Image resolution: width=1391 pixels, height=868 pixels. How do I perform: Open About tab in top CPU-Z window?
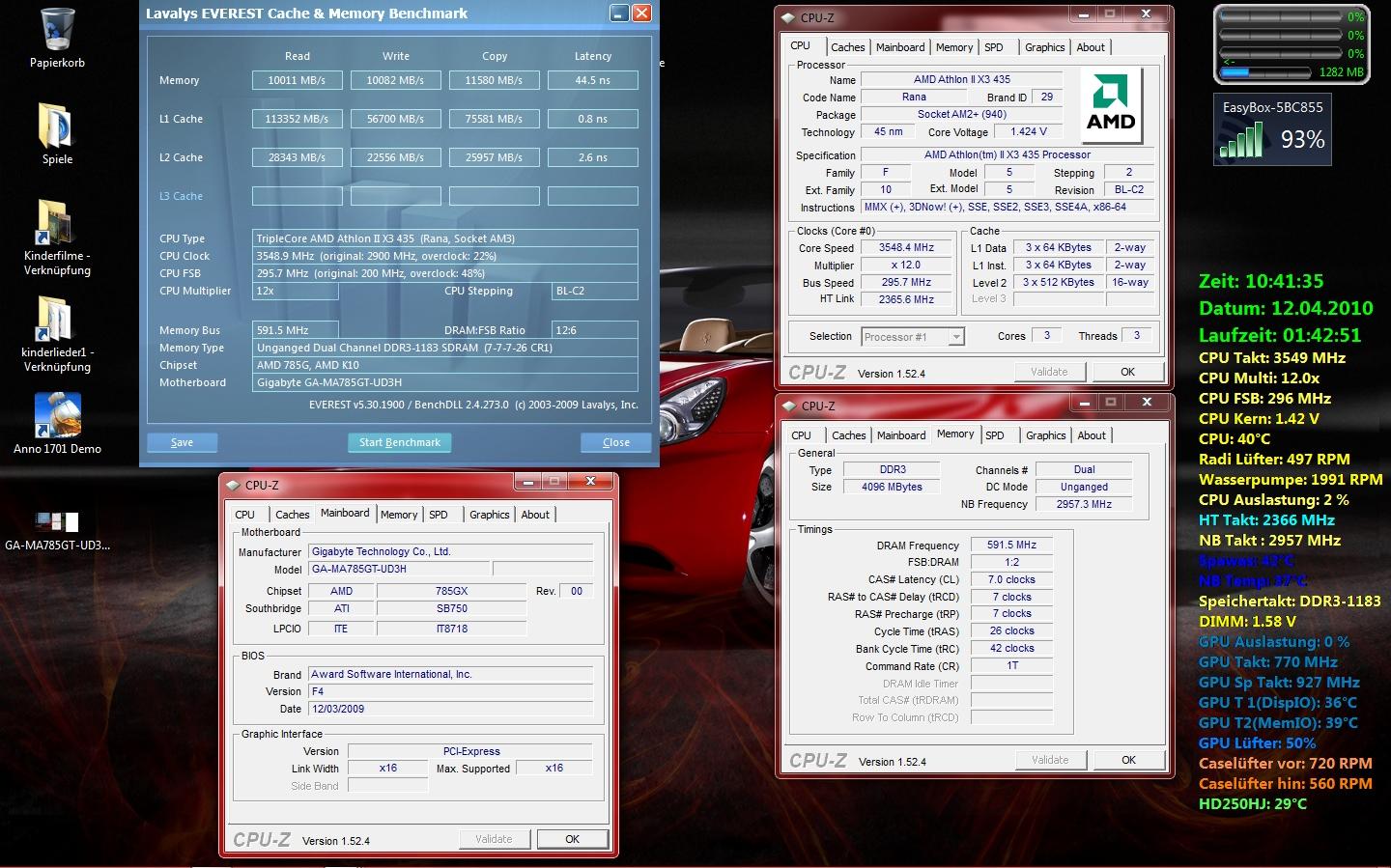pyautogui.click(x=1091, y=47)
